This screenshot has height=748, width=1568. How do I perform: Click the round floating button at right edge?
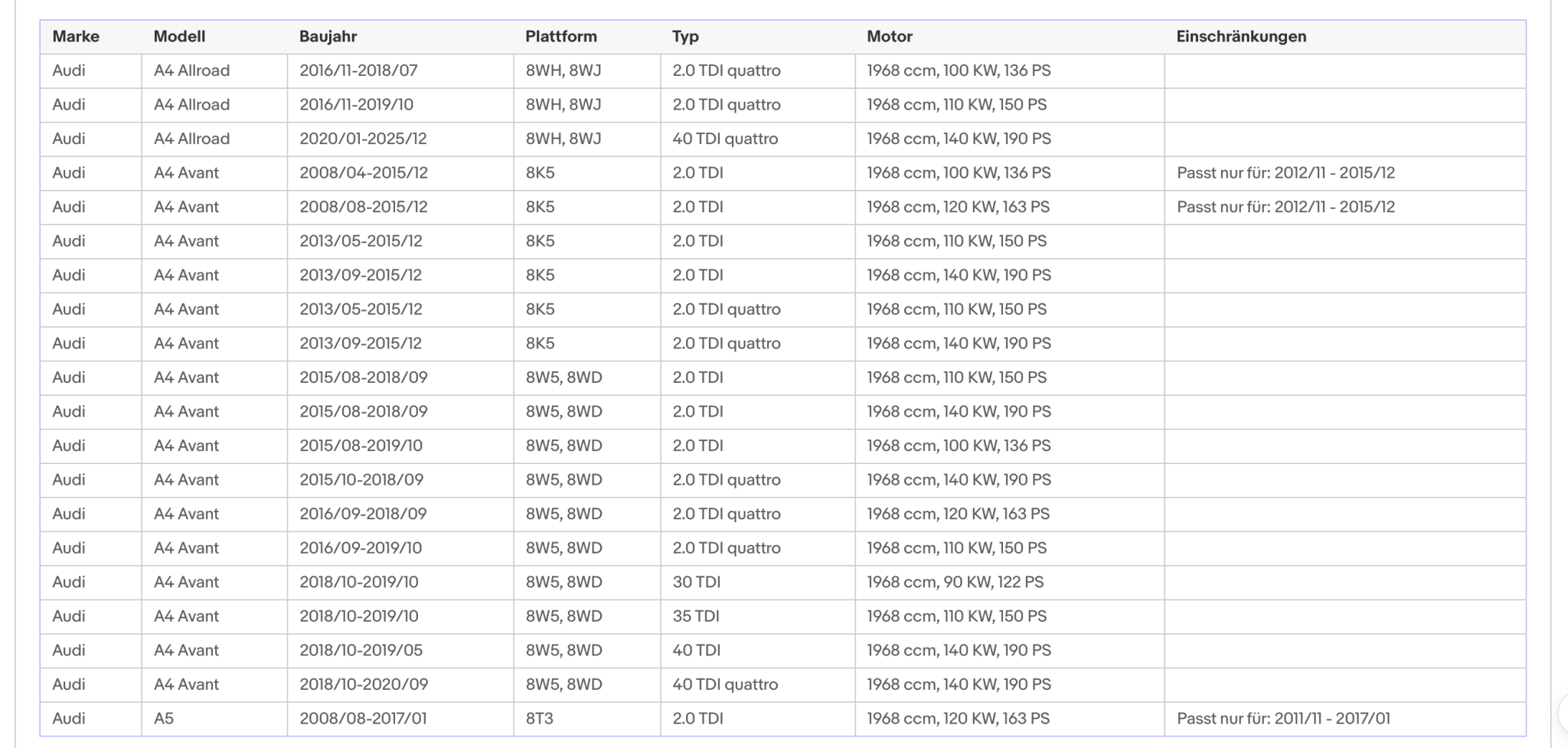[1563, 714]
